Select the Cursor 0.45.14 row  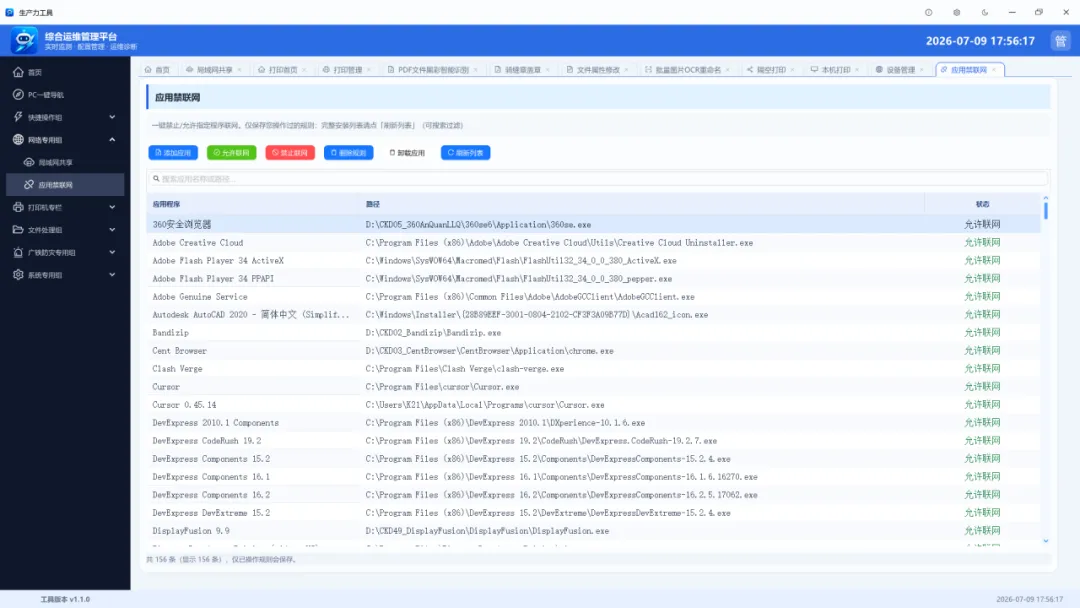594,405
